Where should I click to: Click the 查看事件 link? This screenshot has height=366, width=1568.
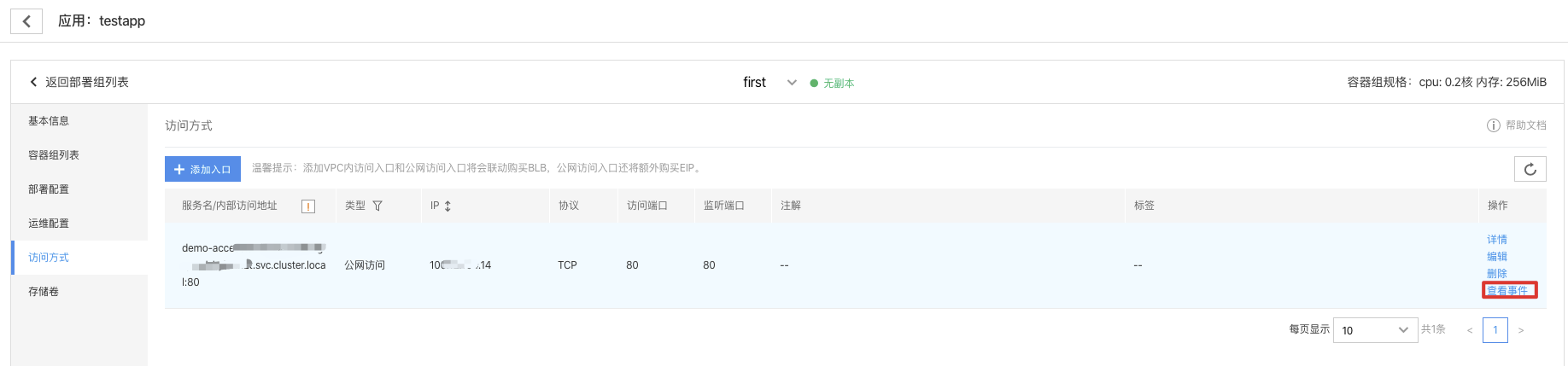1507,291
